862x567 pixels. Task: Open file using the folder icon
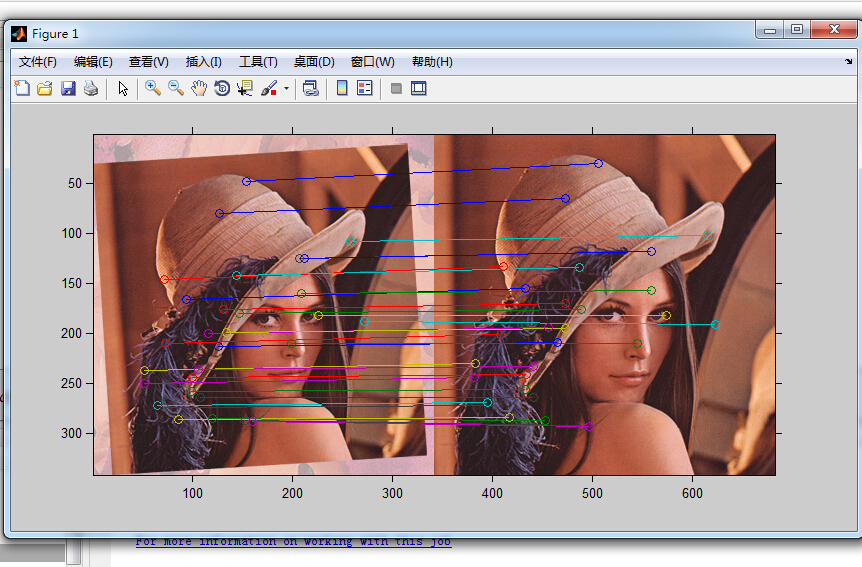[x=45, y=88]
